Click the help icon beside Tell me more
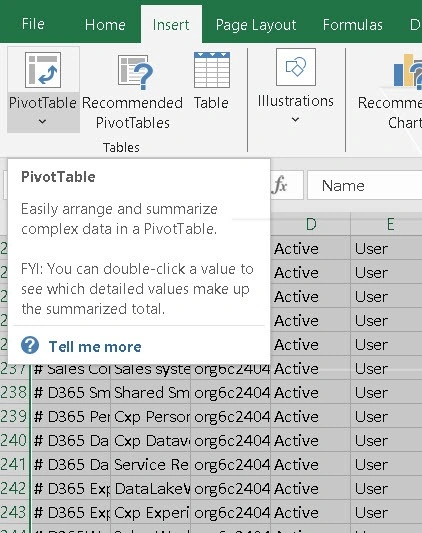422x533 pixels. pos(30,345)
